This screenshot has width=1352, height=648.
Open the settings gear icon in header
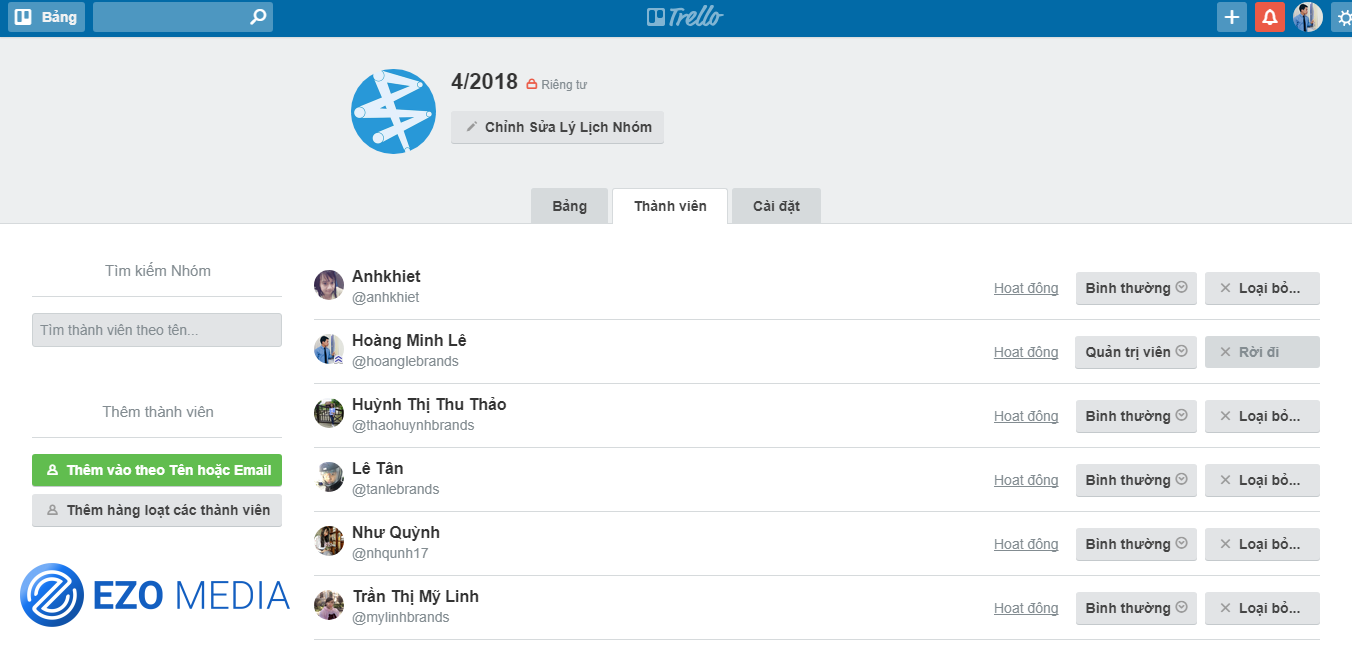coord(1343,17)
